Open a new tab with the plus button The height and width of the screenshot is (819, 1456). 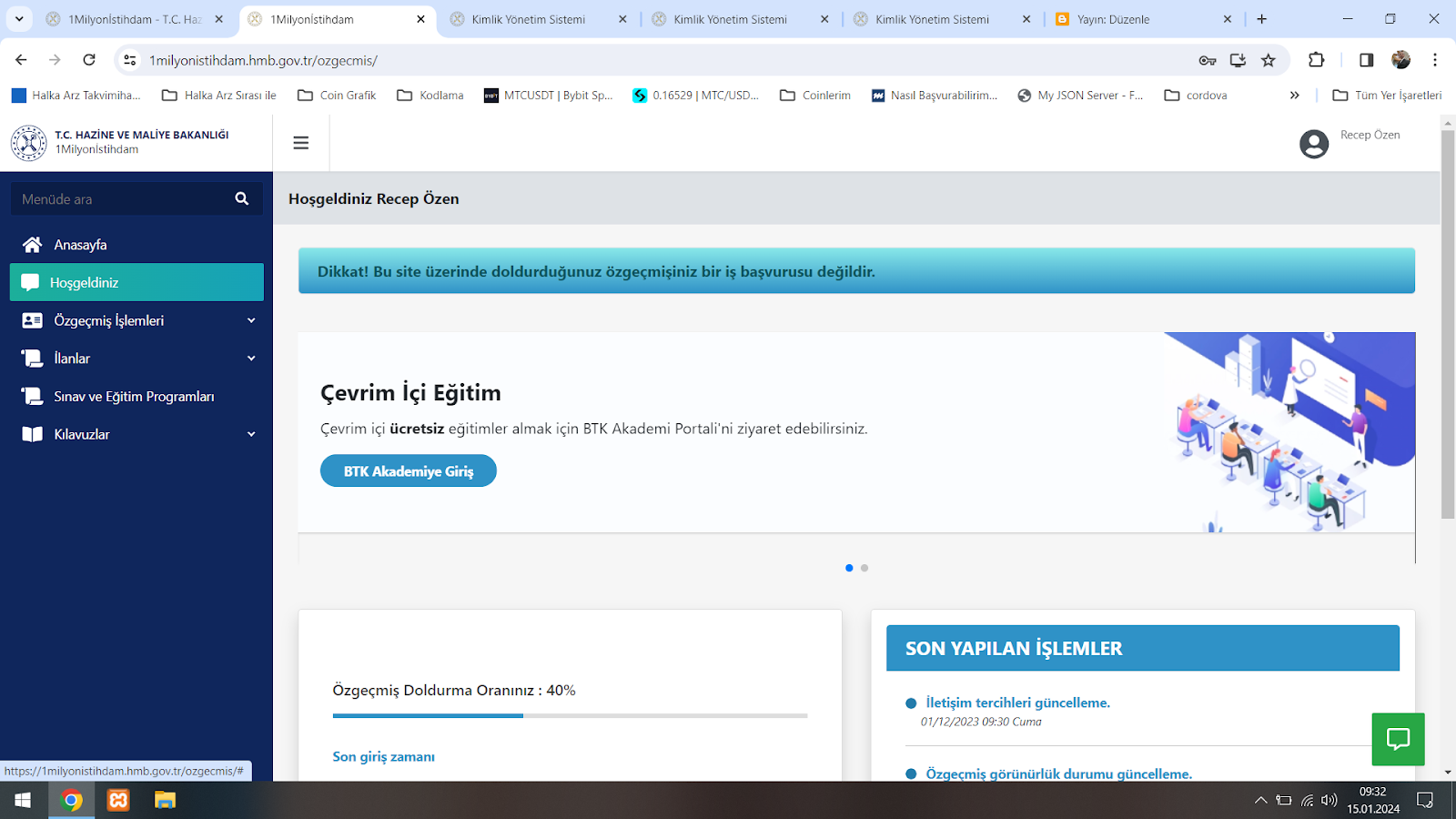1261,19
